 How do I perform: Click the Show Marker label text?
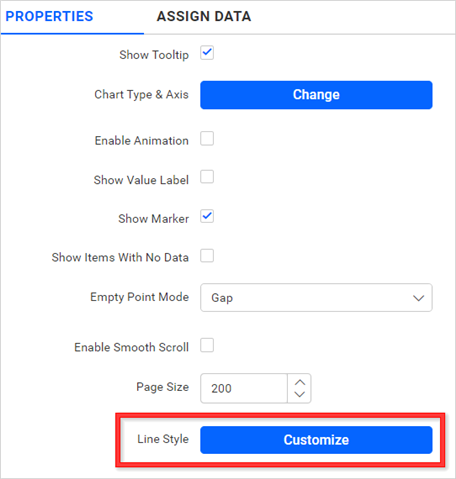[x=154, y=219]
